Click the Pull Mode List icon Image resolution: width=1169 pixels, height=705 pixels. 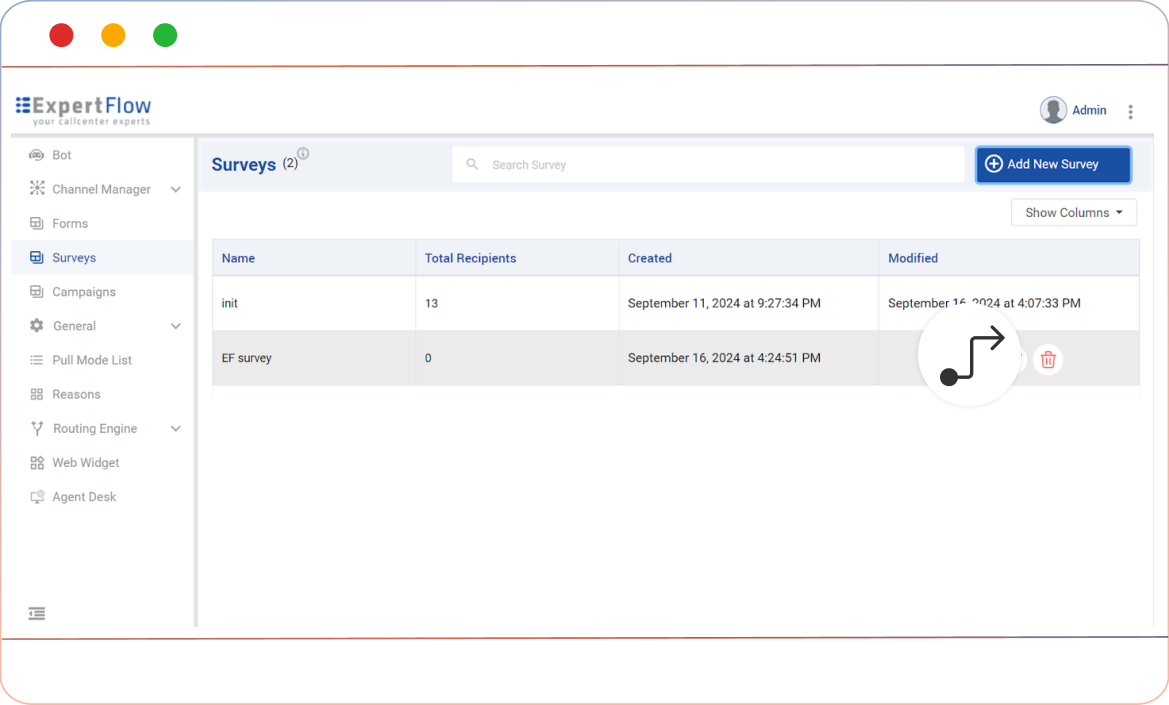click(x=36, y=360)
